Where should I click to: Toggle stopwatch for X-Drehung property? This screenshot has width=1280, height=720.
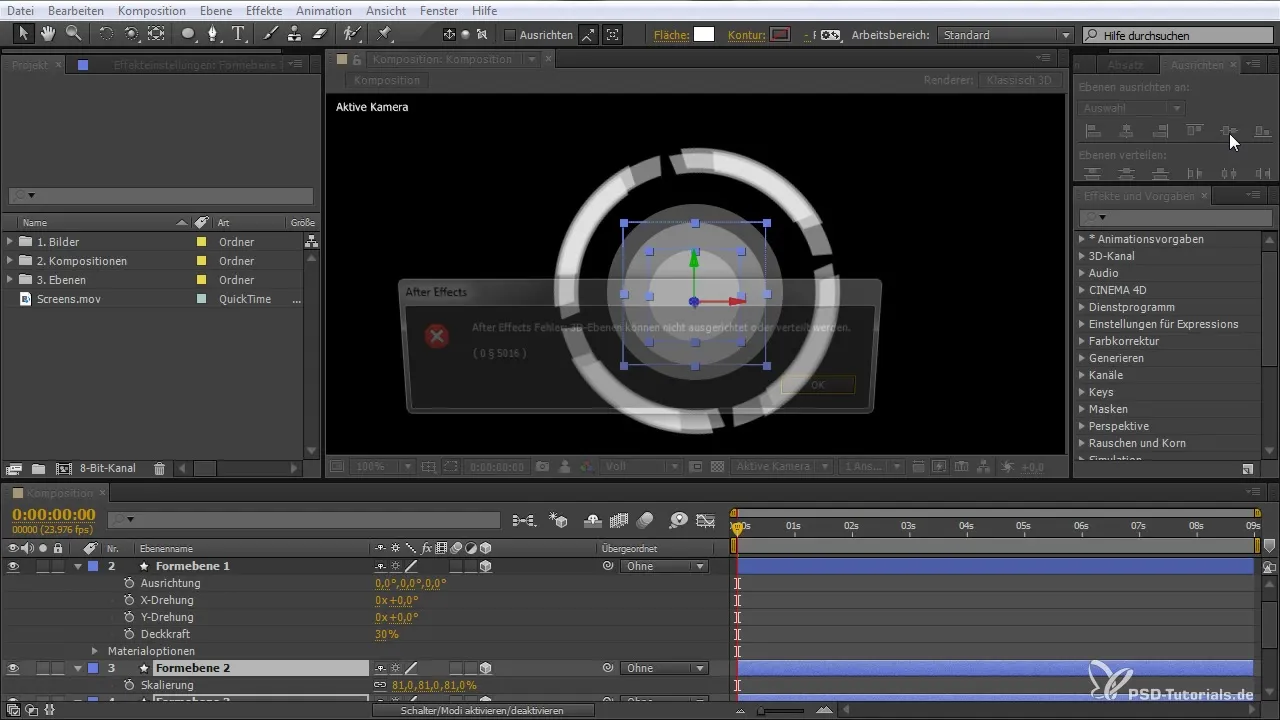tap(129, 600)
